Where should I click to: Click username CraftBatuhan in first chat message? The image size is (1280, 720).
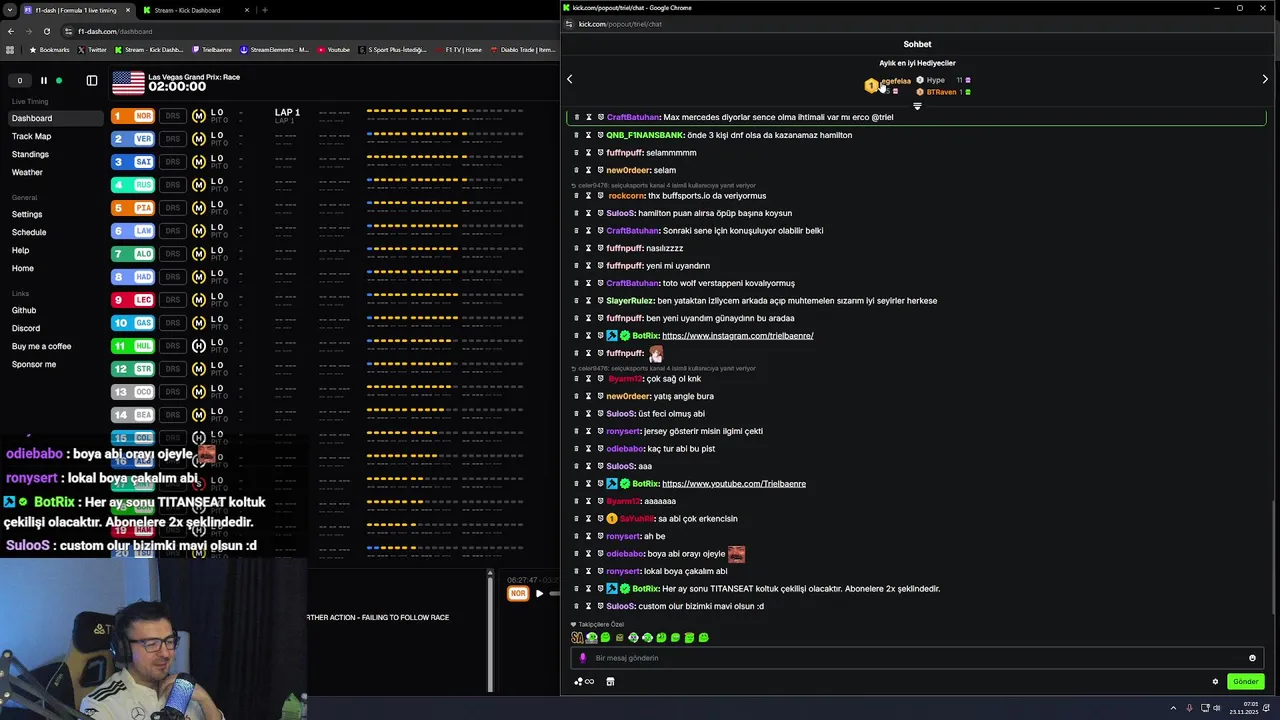click(x=633, y=117)
